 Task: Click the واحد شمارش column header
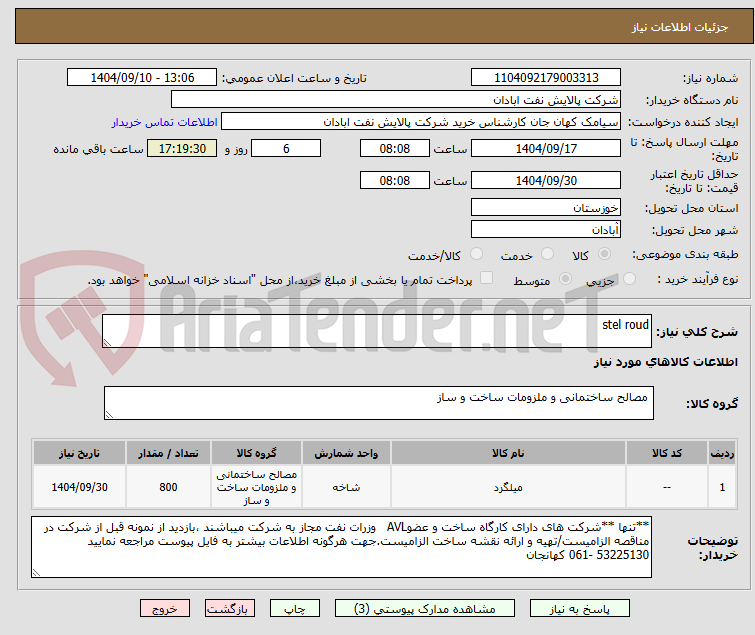(346, 453)
